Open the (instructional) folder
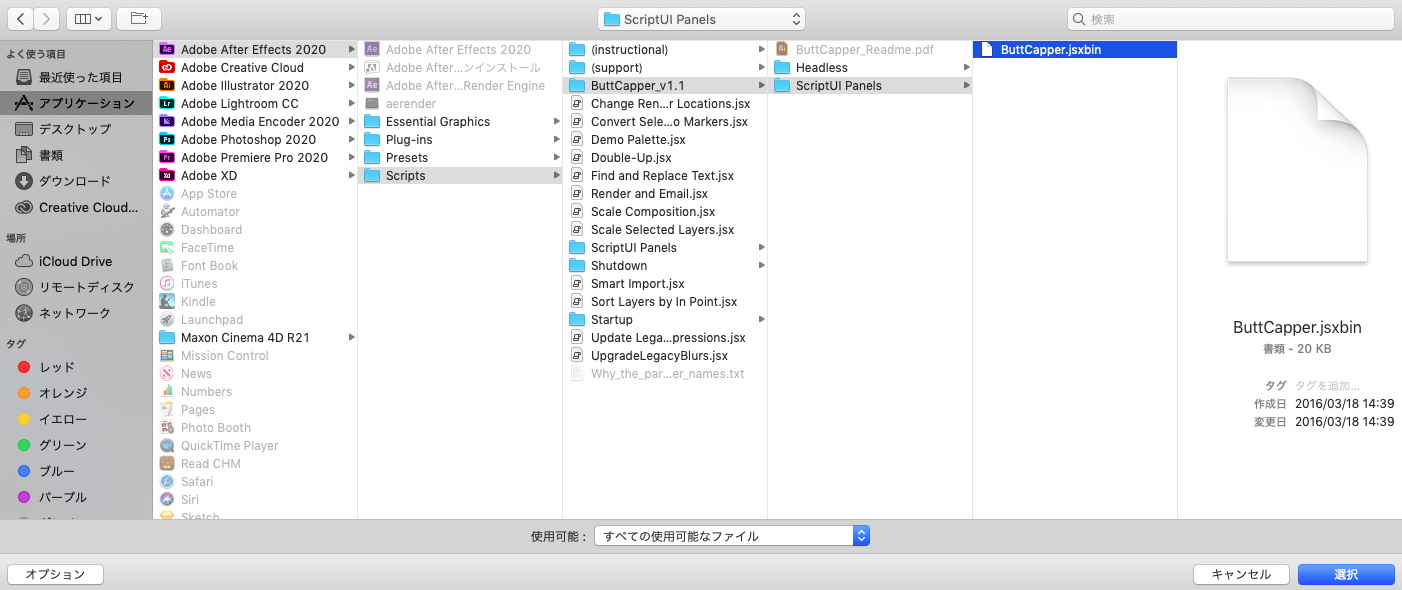The height and width of the screenshot is (590, 1402). [665, 49]
